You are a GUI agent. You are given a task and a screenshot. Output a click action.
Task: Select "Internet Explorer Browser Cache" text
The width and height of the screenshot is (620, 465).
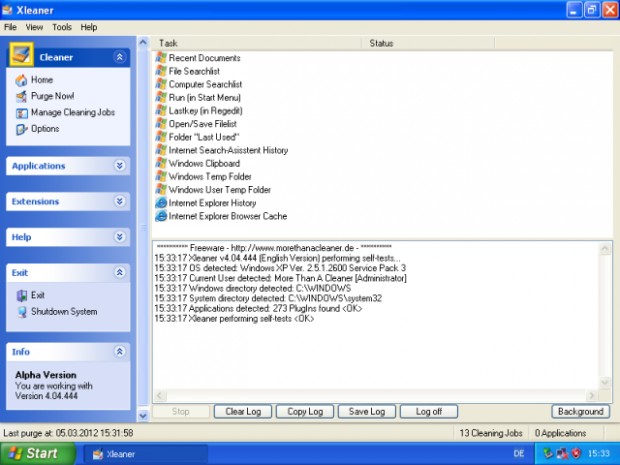tap(228, 216)
